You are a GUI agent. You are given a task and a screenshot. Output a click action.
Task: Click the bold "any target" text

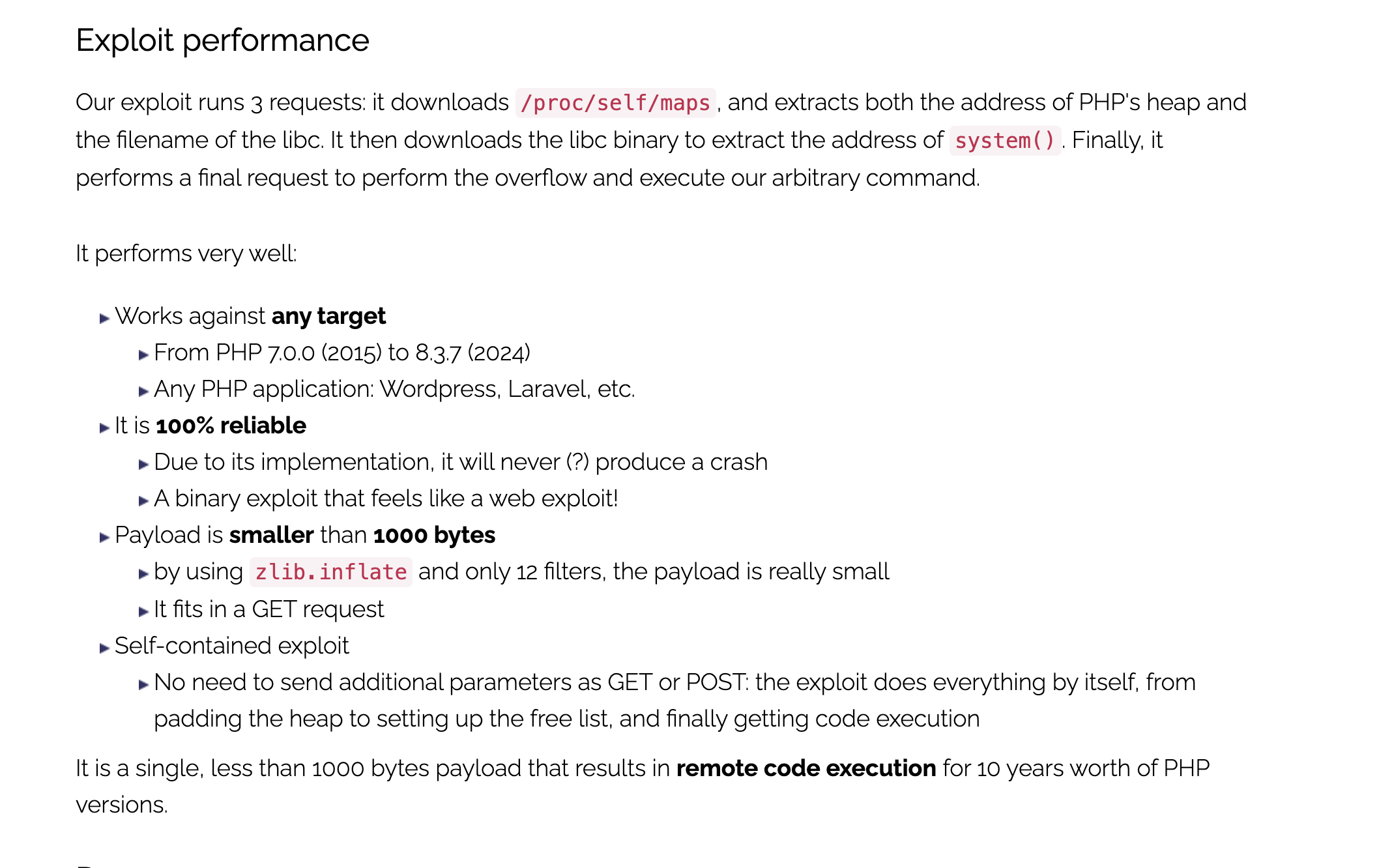pos(328,316)
